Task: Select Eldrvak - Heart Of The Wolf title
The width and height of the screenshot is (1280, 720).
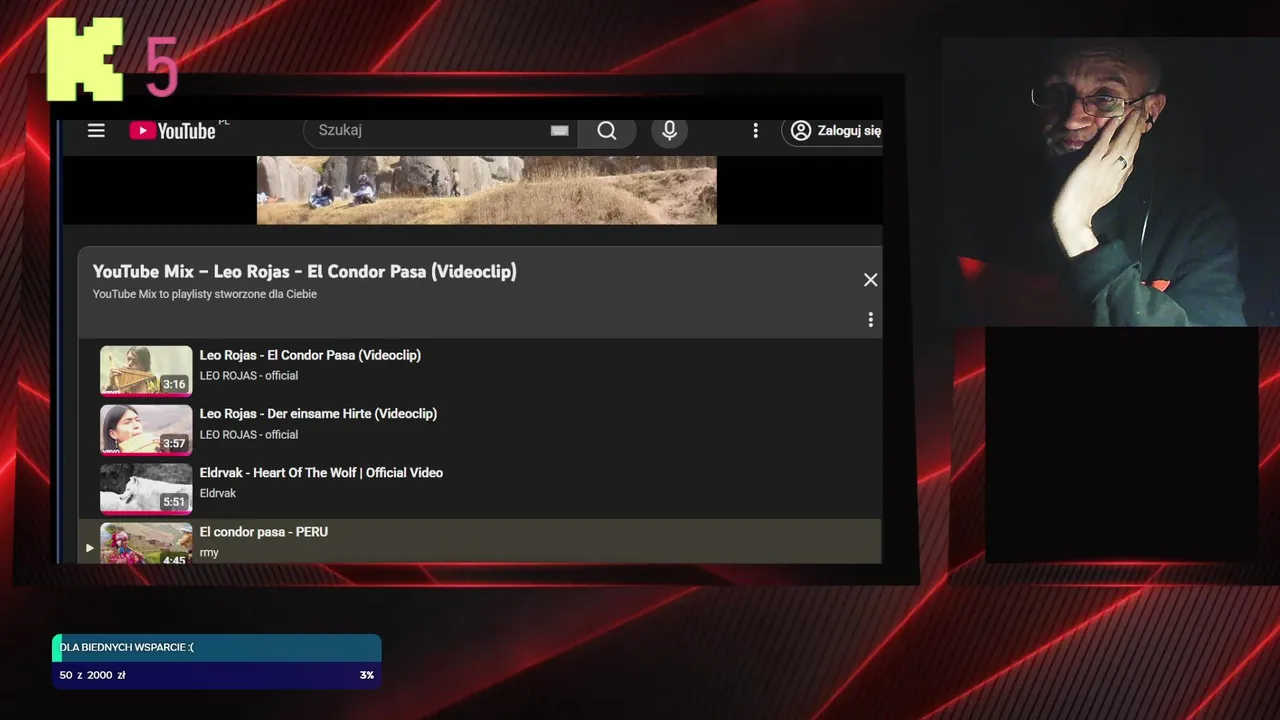Action: pyautogui.click(x=321, y=473)
